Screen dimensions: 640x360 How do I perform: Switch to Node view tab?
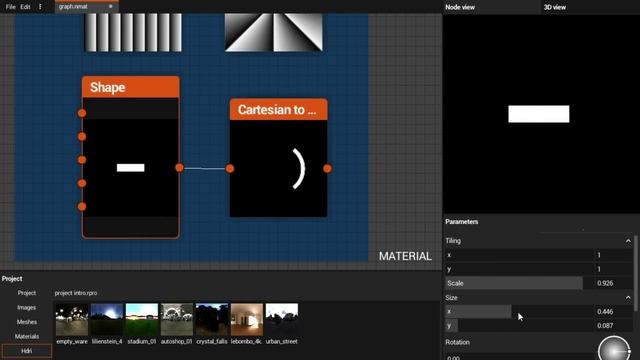click(x=460, y=7)
